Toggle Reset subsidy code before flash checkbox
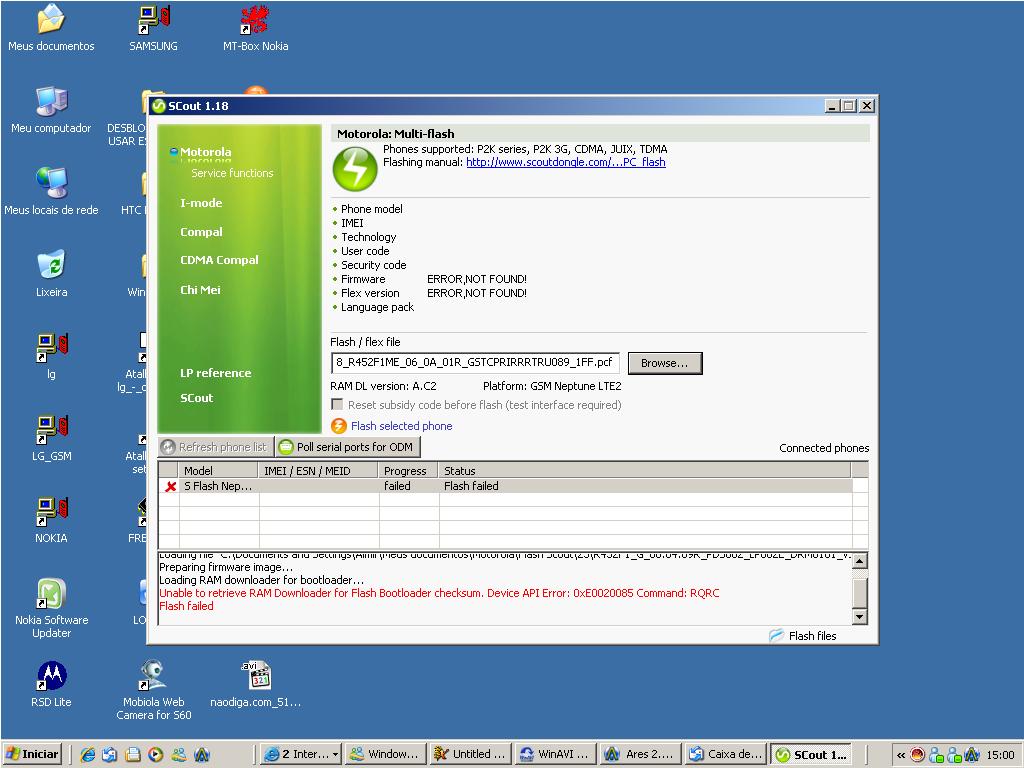Viewport: 1024px width, 768px height. pyautogui.click(x=337, y=405)
